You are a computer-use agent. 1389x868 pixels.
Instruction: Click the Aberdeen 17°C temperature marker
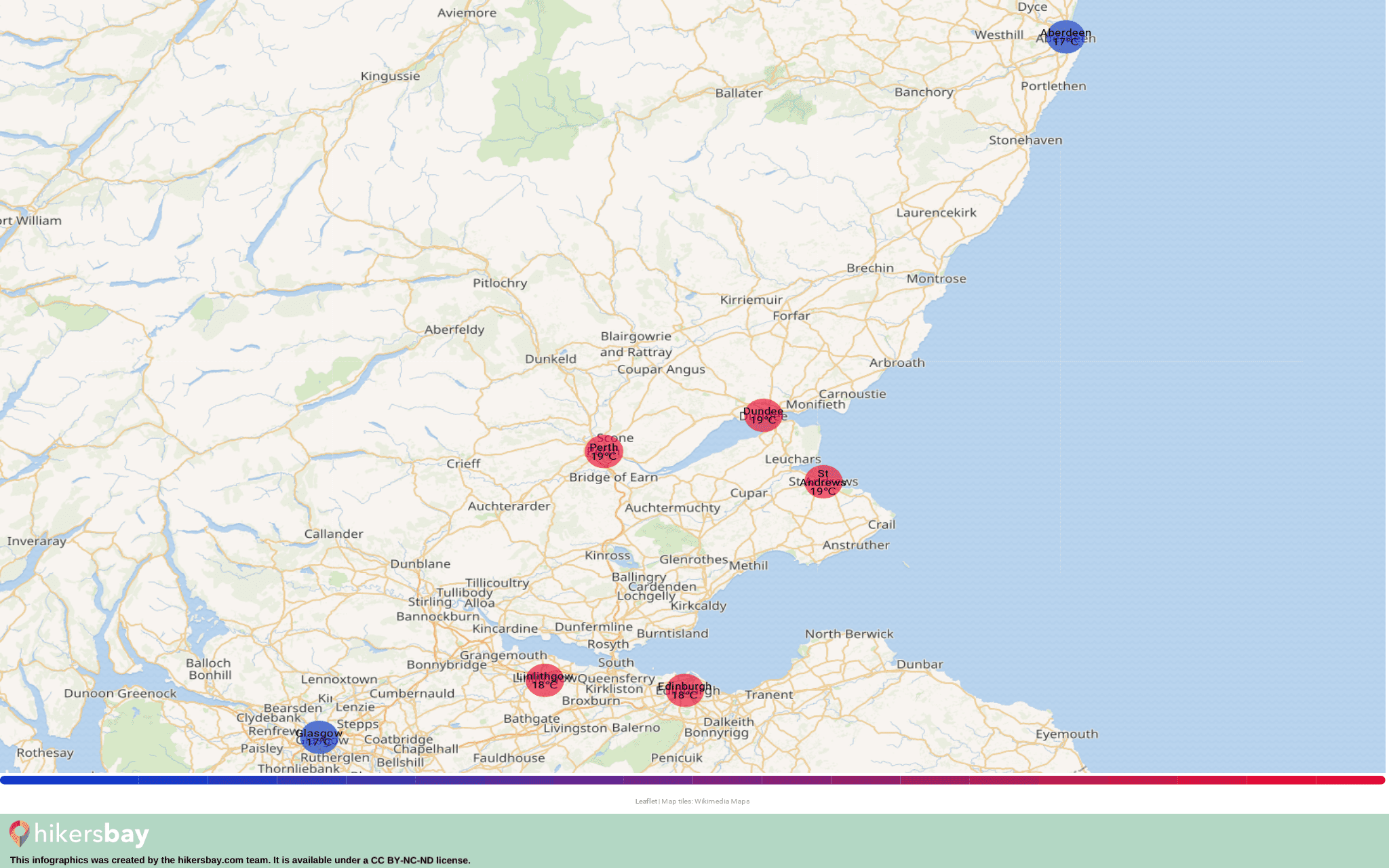click(x=1065, y=37)
